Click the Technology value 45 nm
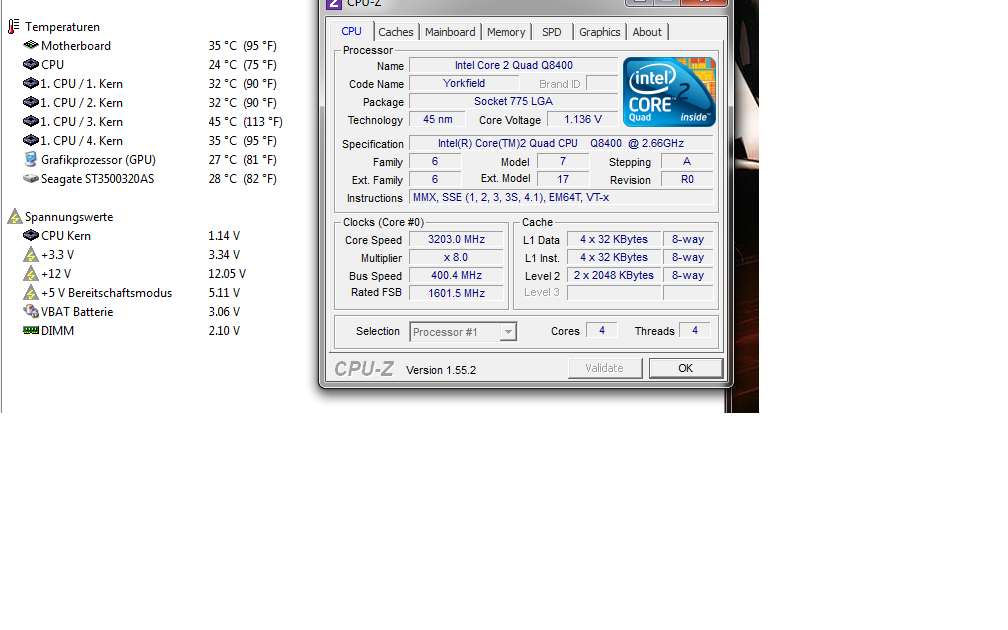1008x630 pixels. tap(438, 119)
